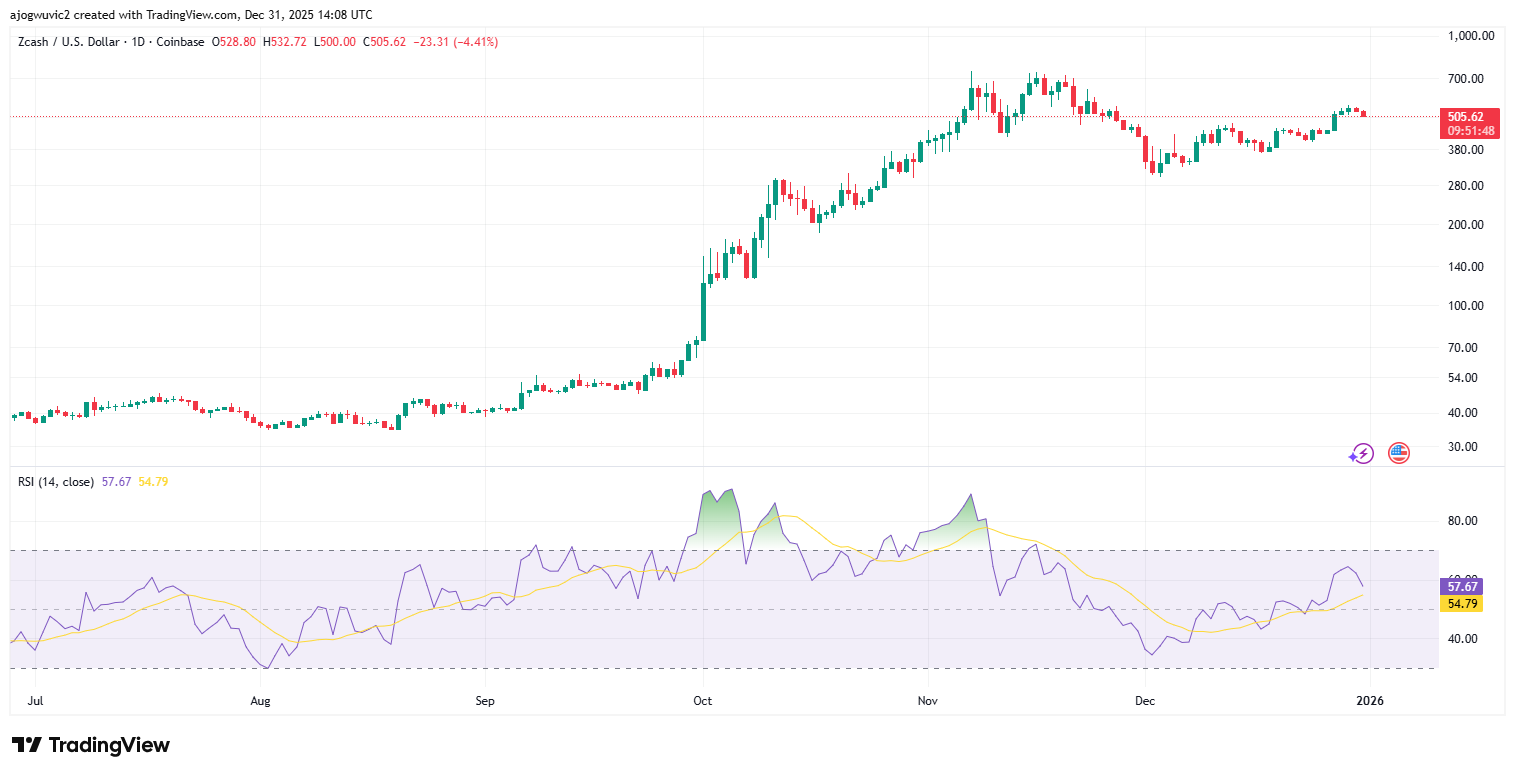Click the yellow RSI value label 54.79
Screen dimensions: 1515x775
1463,604
